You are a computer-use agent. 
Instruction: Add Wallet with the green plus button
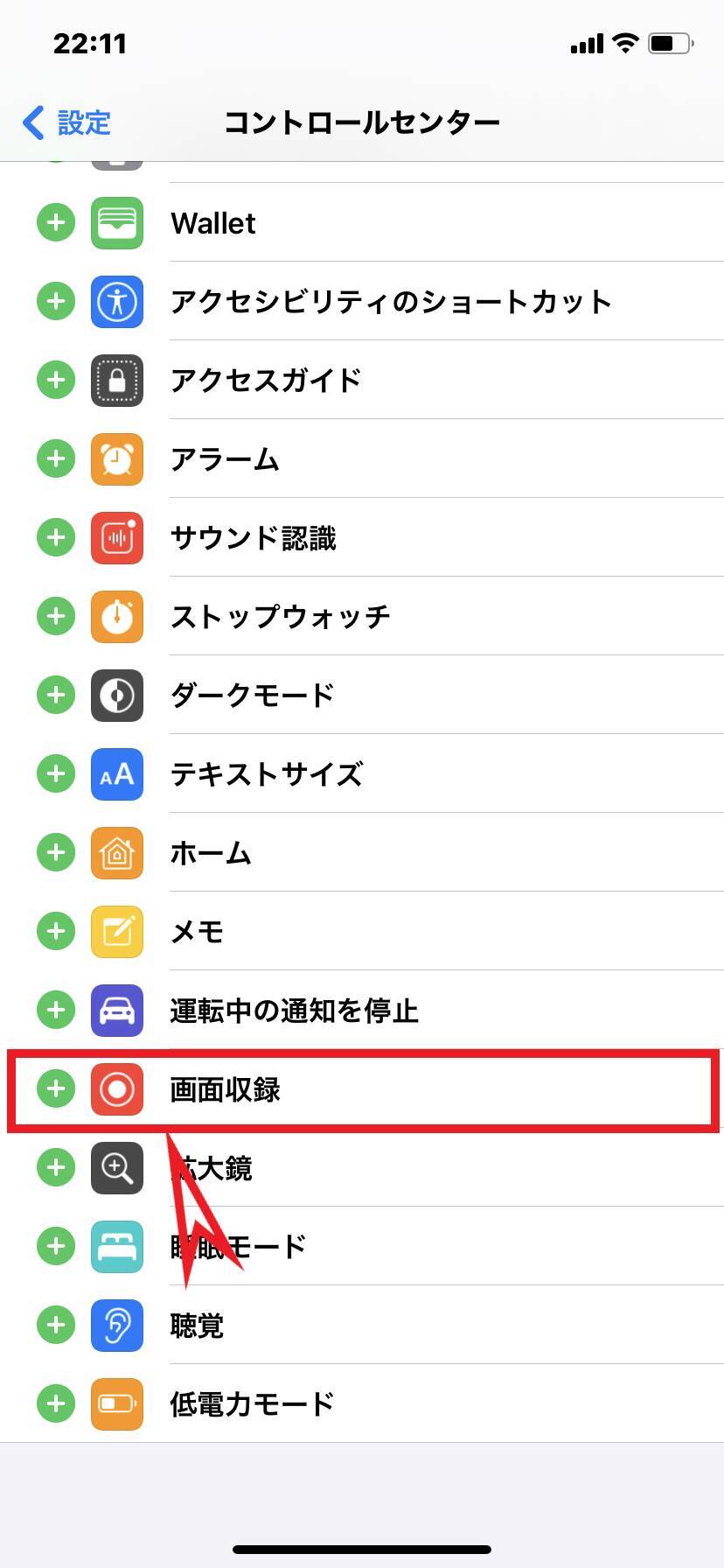point(56,223)
